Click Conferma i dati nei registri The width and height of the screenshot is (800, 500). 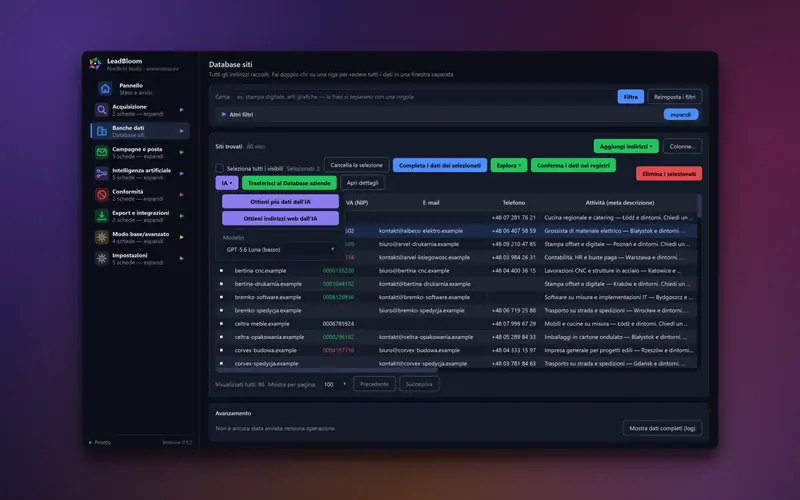click(x=573, y=165)
